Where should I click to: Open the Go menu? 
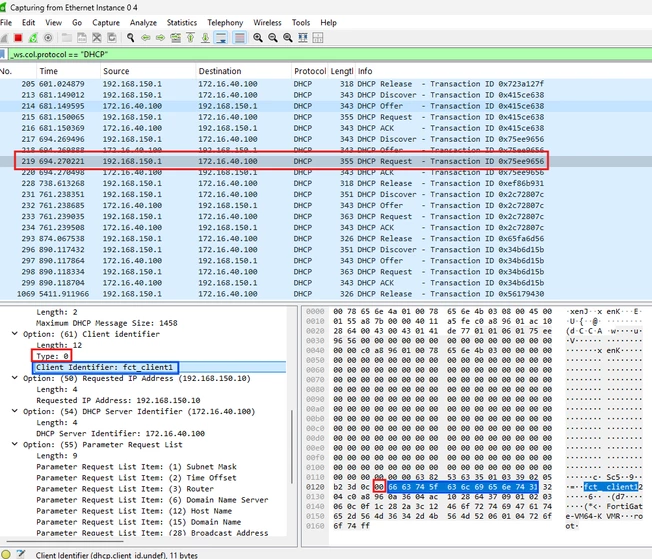click(77, 23)
